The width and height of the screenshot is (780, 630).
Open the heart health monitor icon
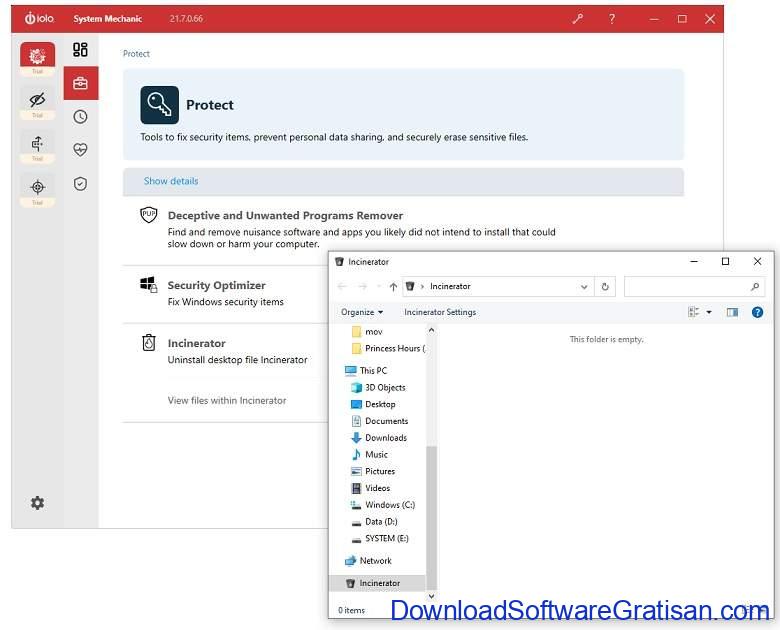(x=80, y=150)
